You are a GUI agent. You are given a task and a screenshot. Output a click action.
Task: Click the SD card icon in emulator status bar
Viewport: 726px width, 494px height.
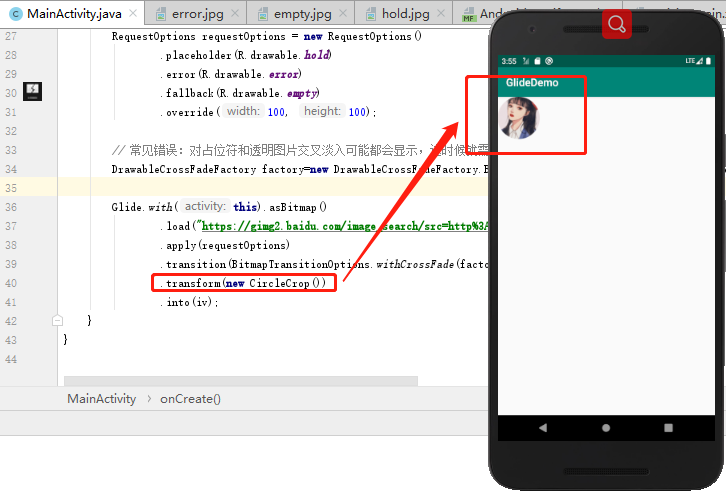537,61
